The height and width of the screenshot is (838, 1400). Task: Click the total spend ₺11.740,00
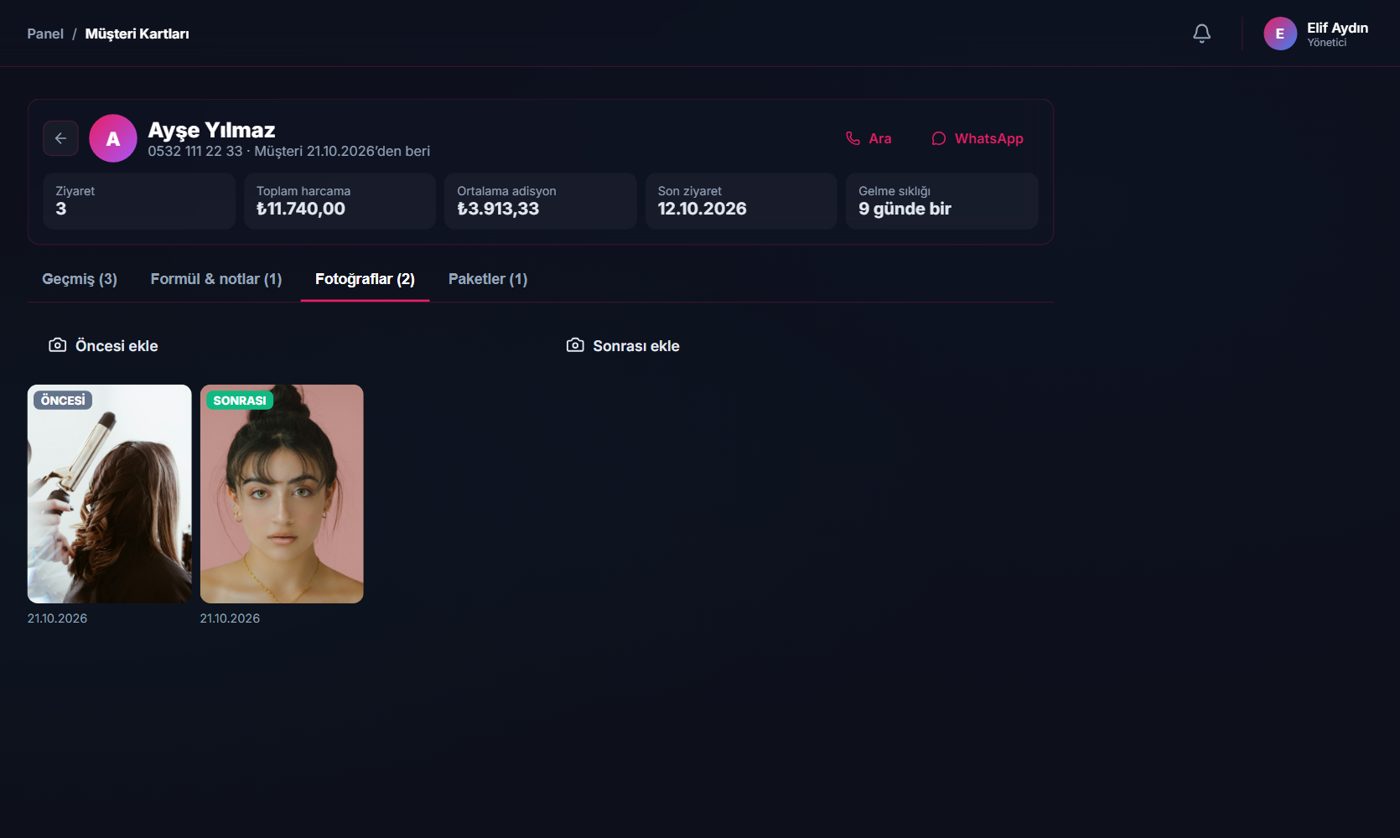pyautogui.click(x=301, y=209)
